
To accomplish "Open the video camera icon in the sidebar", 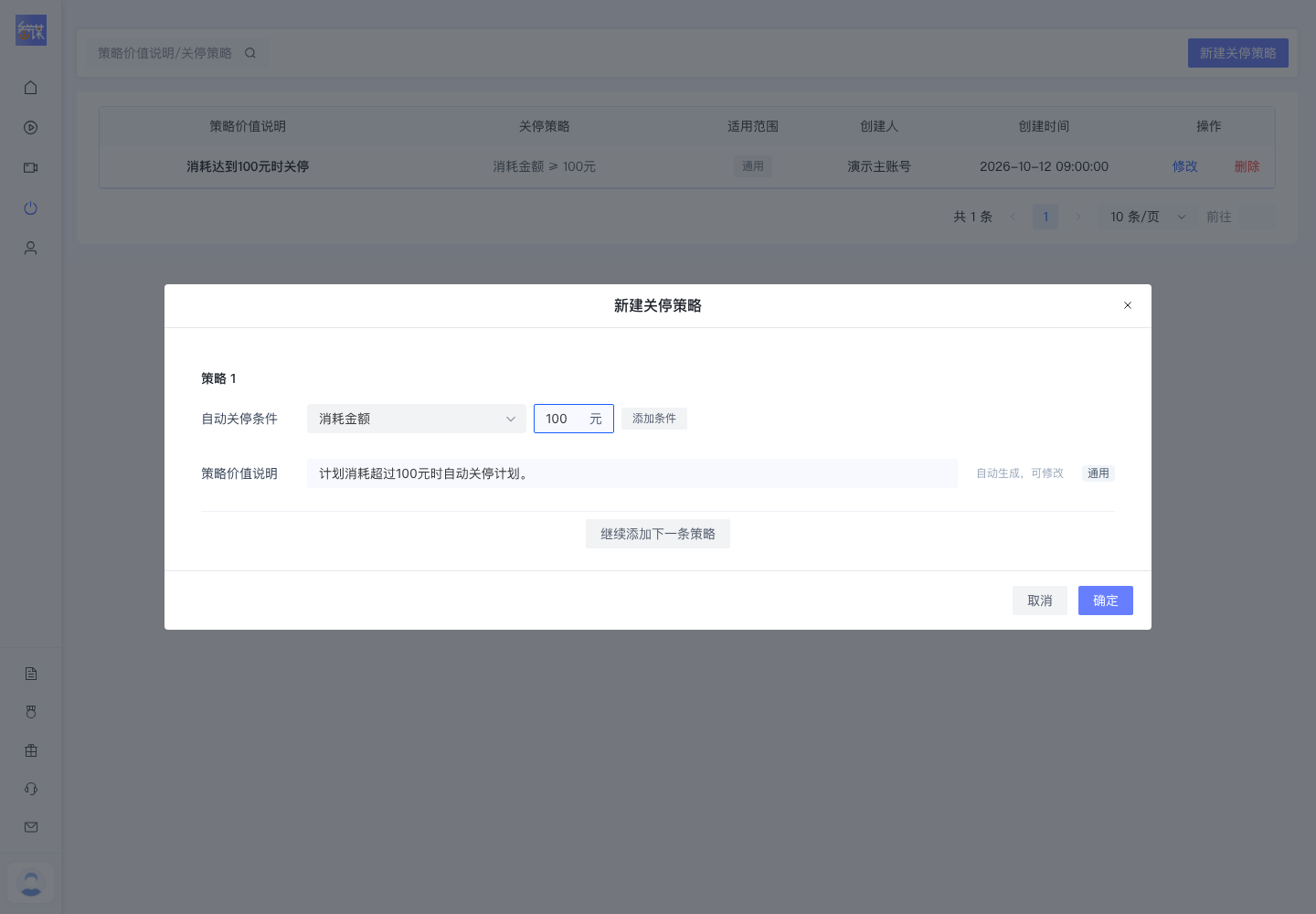I will (x=31, y=168).
